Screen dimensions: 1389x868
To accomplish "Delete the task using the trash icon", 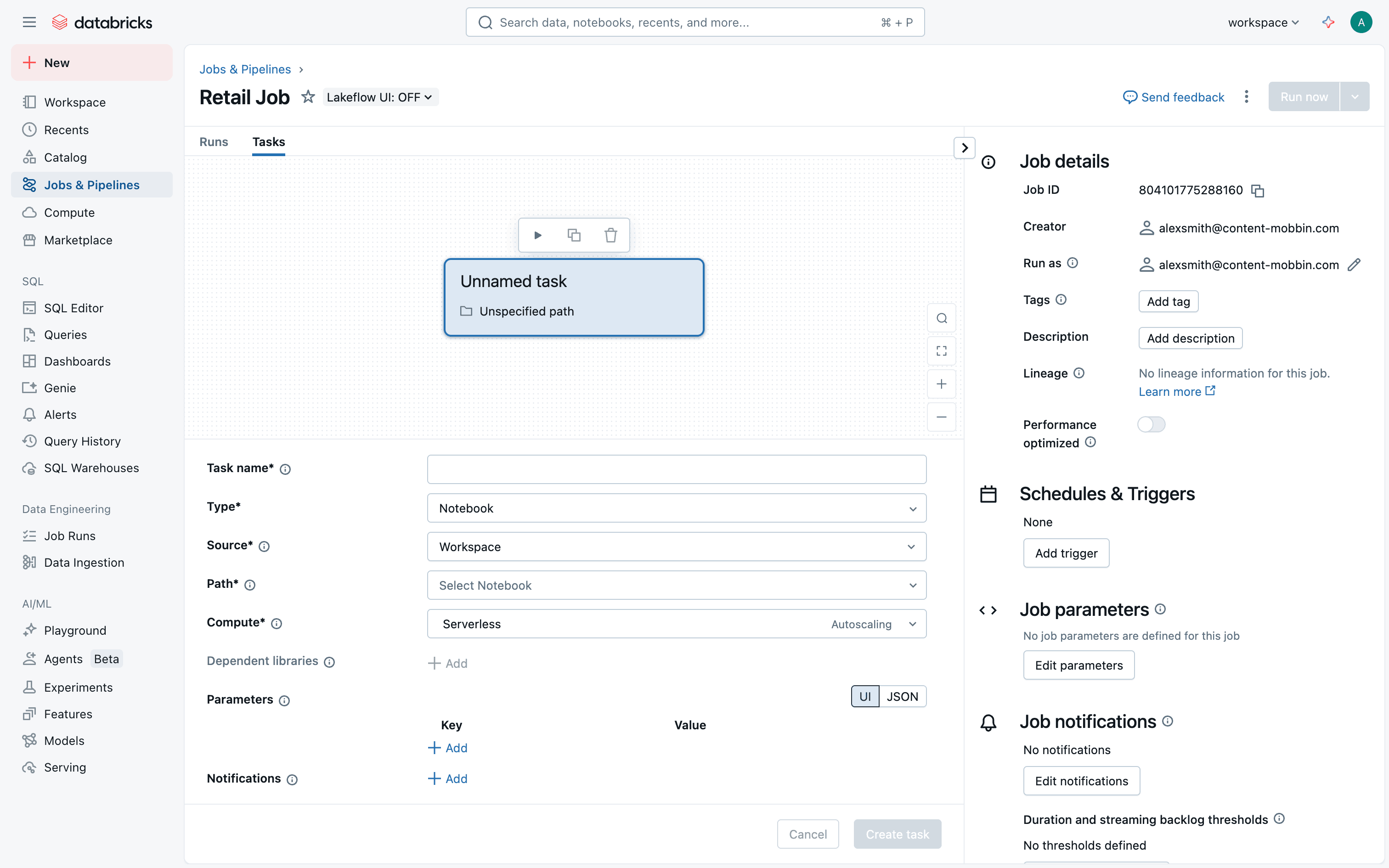I will coord(611,235).
